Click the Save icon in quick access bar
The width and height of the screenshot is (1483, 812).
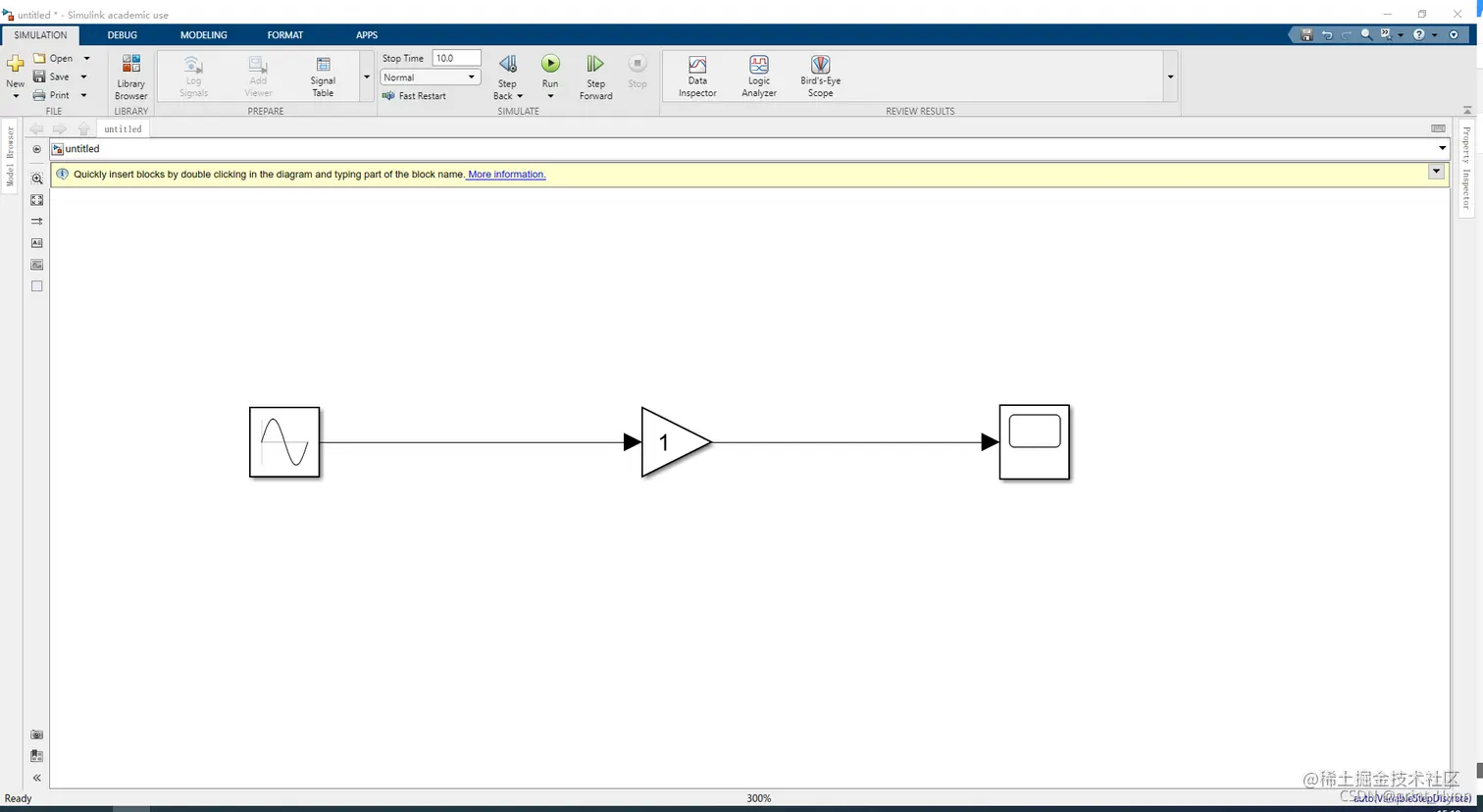point(1306,34)
